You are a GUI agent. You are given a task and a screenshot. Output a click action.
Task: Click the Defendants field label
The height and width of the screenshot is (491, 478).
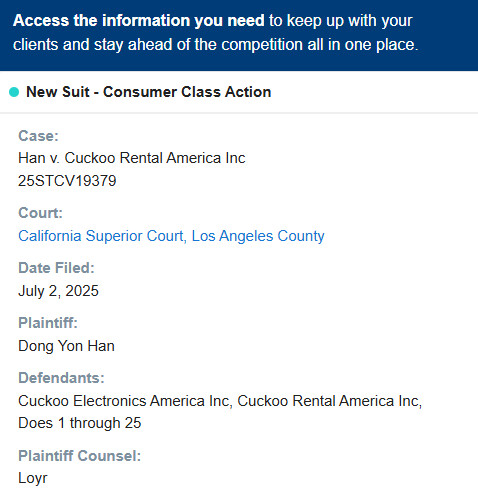coord(61,378)
